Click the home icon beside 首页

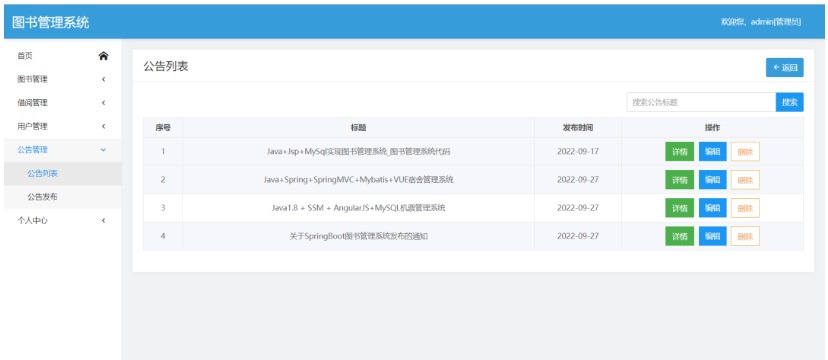(104, 56)
